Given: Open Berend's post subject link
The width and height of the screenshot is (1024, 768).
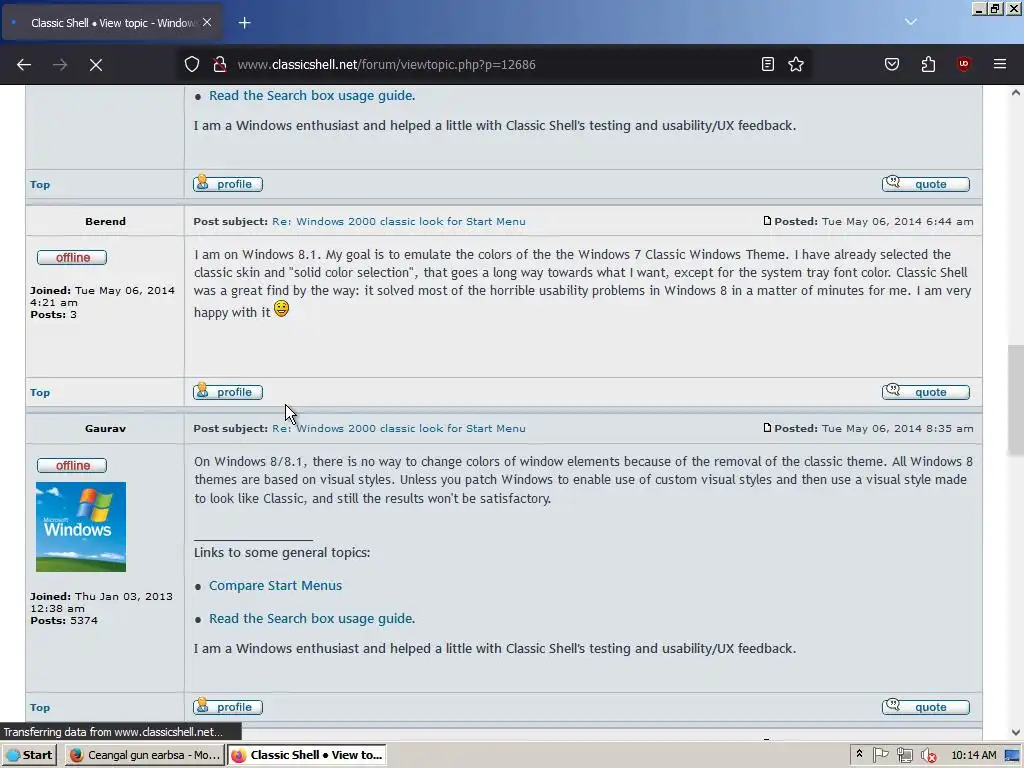Looking at the screenshot, I should tap(398, 221).
